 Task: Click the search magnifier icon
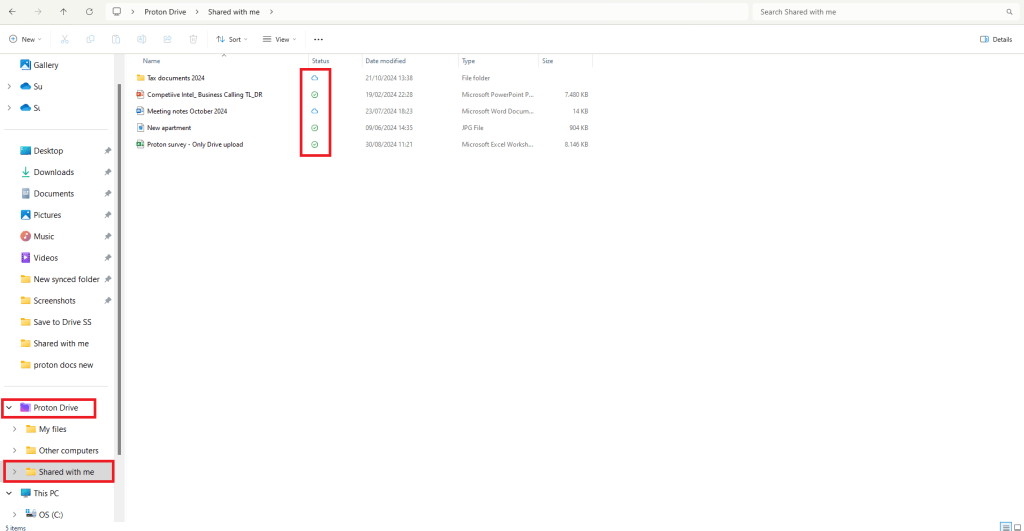[x=1009, y=12]
